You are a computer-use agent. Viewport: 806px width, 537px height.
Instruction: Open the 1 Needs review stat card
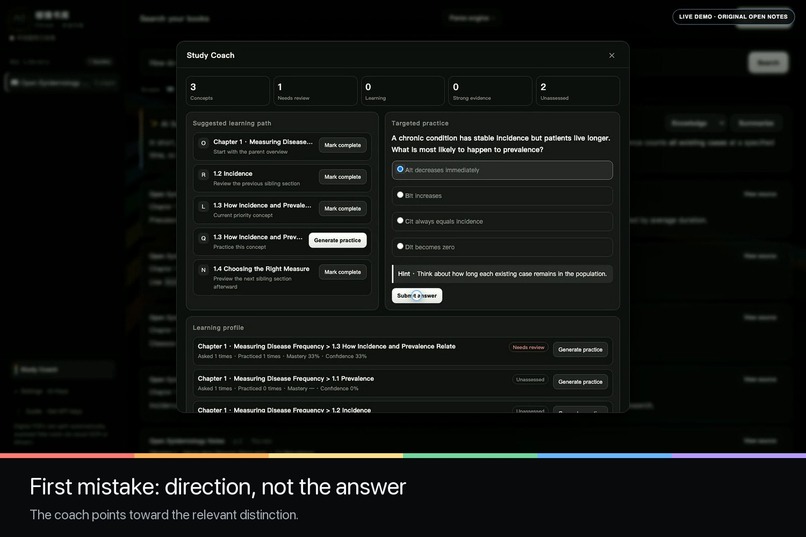(x=315, y=91)
